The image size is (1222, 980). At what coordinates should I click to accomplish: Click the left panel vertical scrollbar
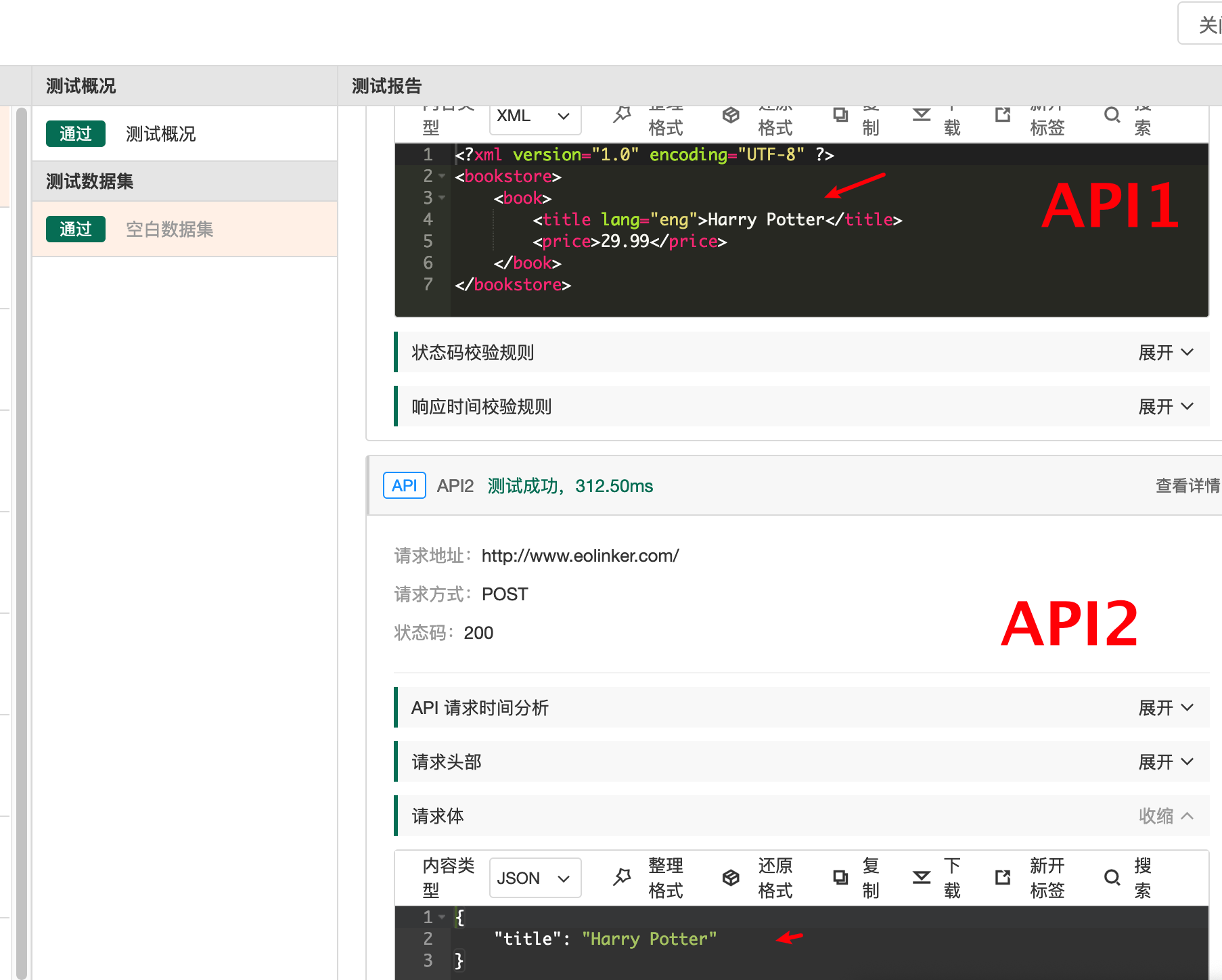[22, 541]
